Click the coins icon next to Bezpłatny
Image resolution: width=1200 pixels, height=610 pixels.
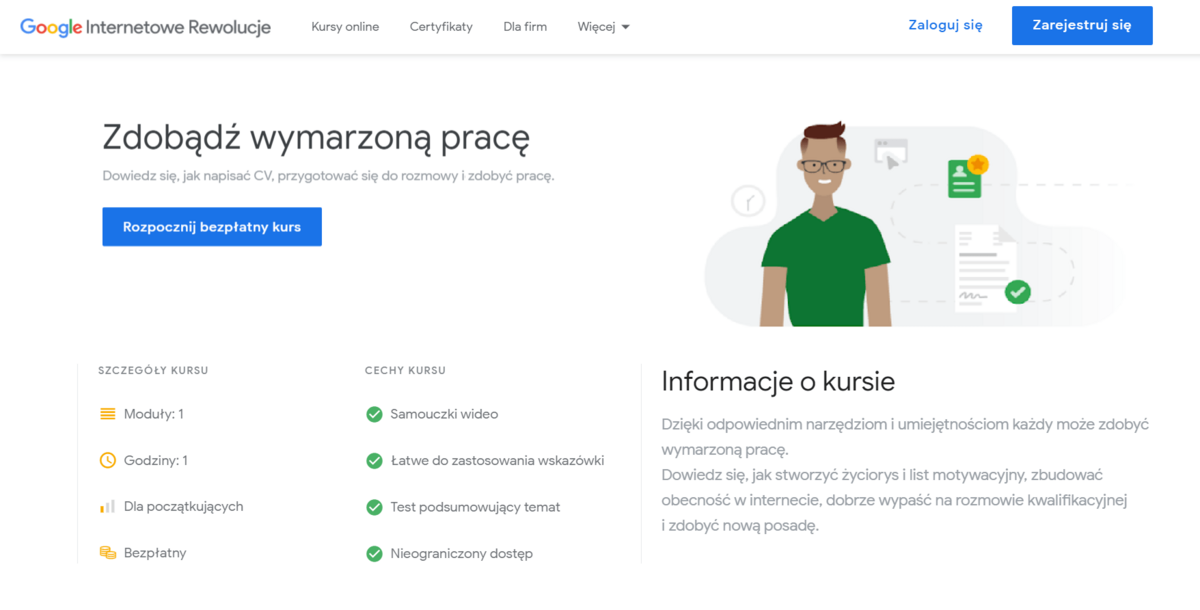click(x=108, y=553)
